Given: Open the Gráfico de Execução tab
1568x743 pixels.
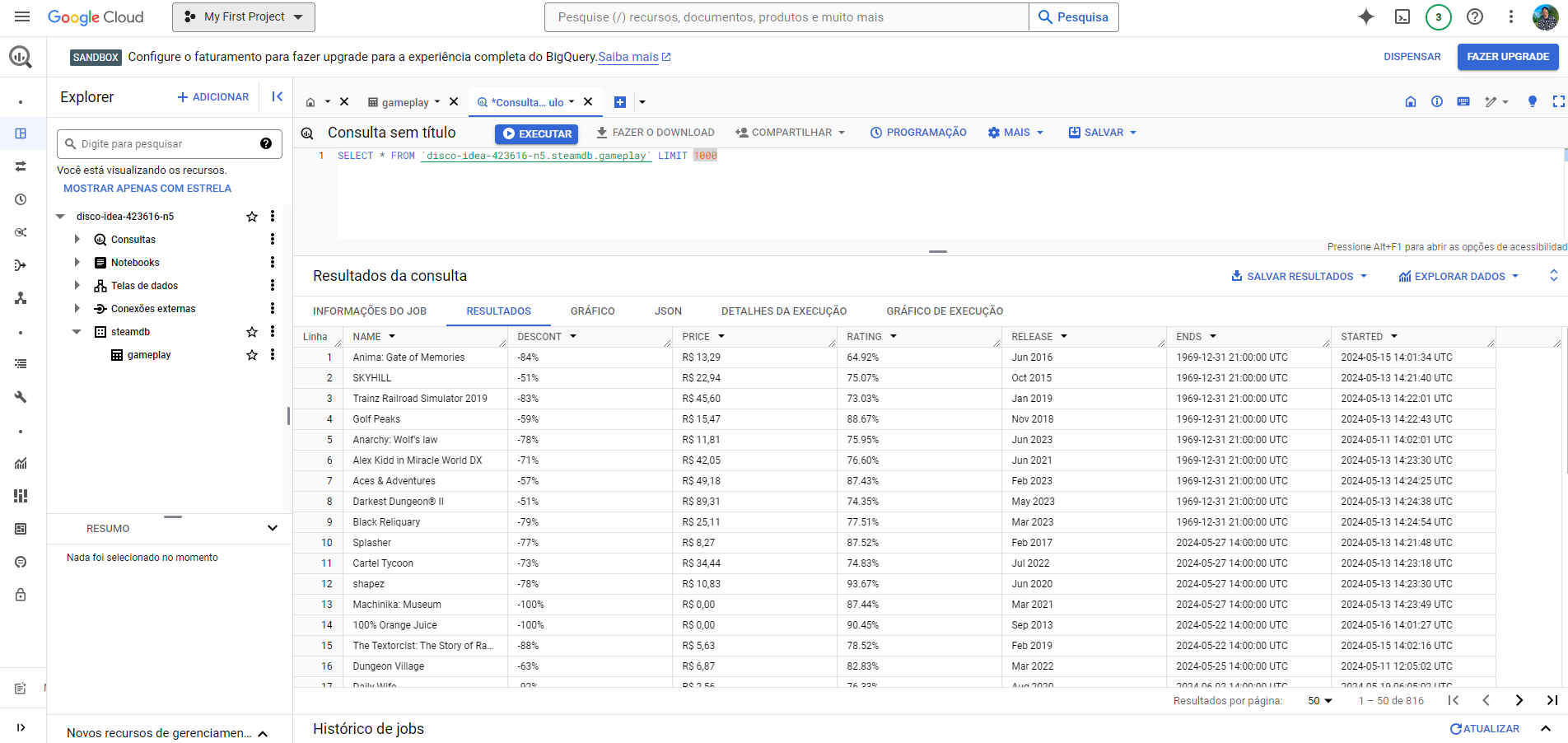Looking at the screenshot, I should tap(945, 311).
